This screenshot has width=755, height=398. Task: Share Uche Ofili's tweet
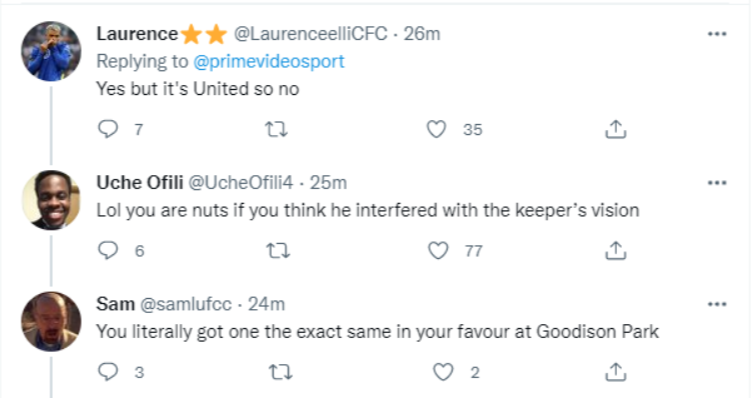(615, 250)
